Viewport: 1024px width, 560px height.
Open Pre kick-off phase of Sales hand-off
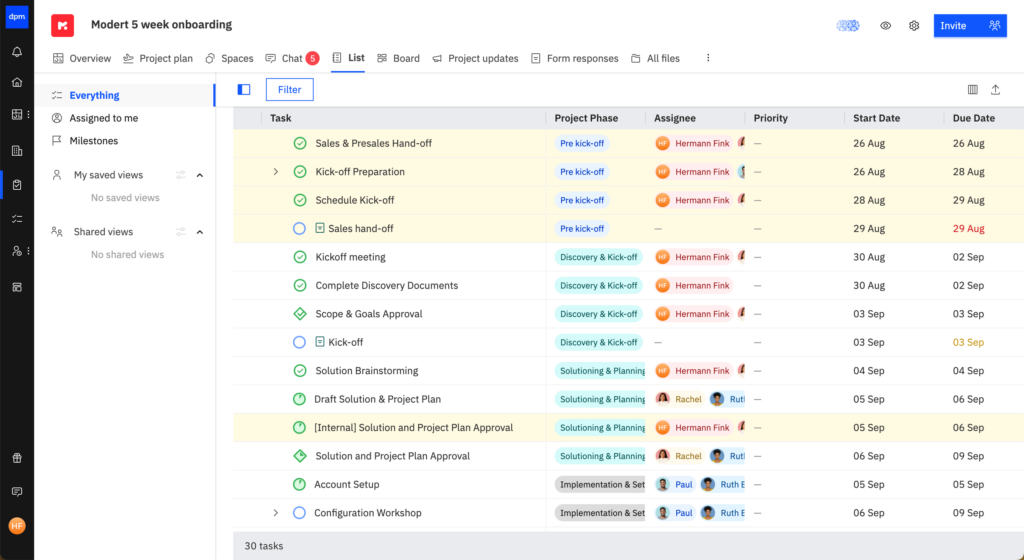click(582, 228)
